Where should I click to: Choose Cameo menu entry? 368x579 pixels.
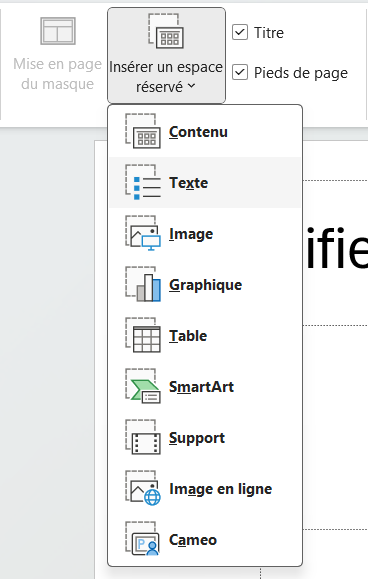(205, 539)
